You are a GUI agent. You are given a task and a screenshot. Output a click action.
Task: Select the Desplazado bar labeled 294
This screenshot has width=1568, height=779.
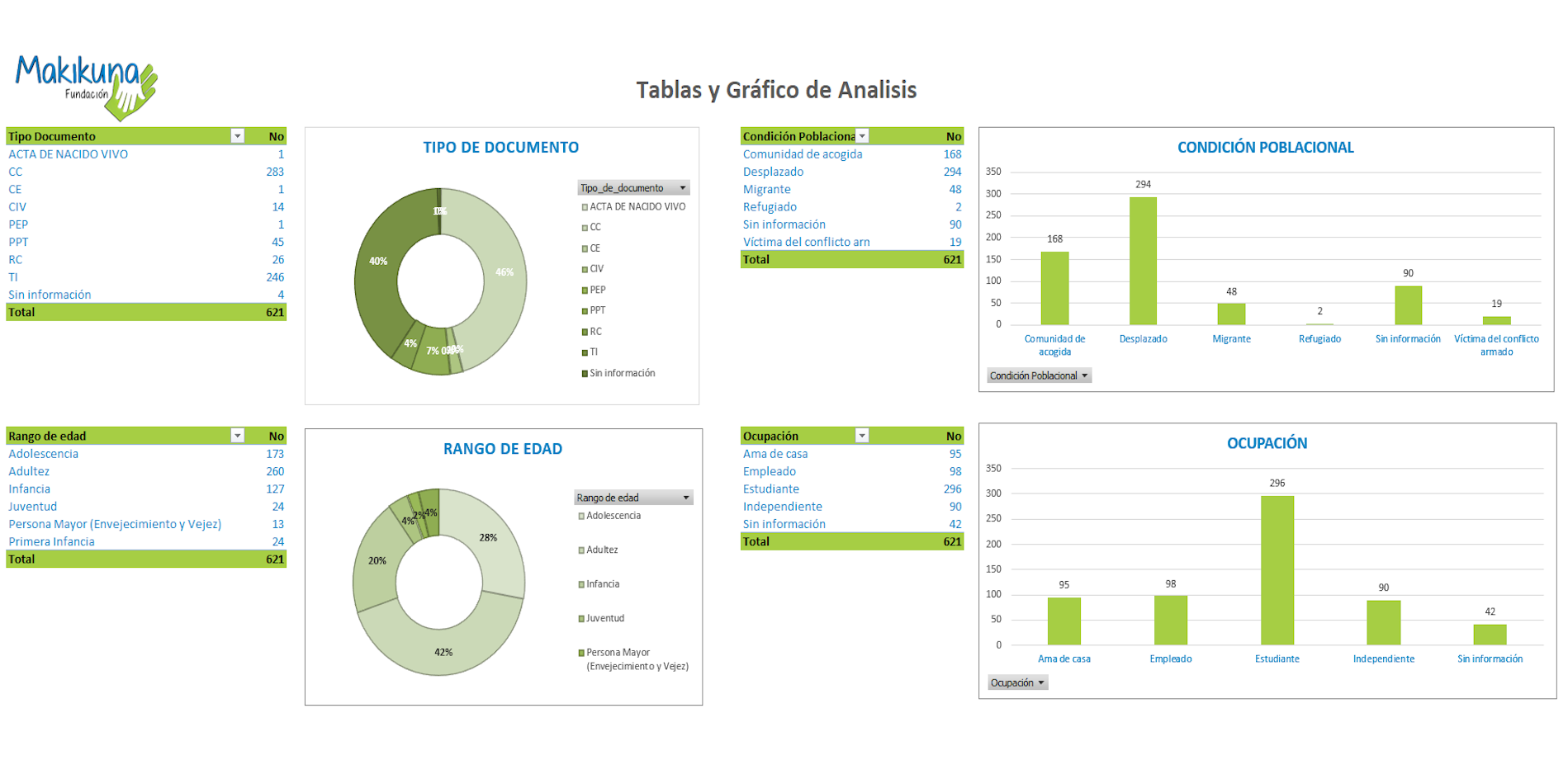(x=1143, y=261)
